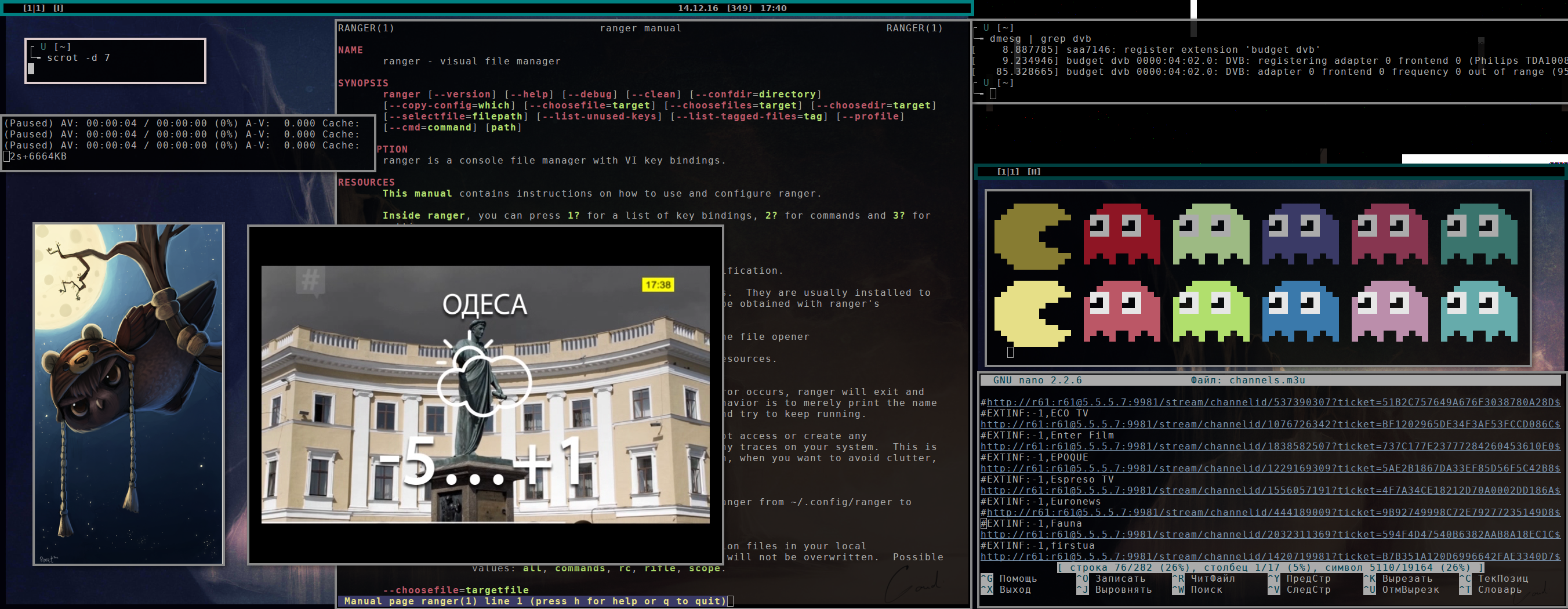Click the nano строка 76/282 status line
This screenshot has width=1568, height=609.
click(x=1272, y=568)
